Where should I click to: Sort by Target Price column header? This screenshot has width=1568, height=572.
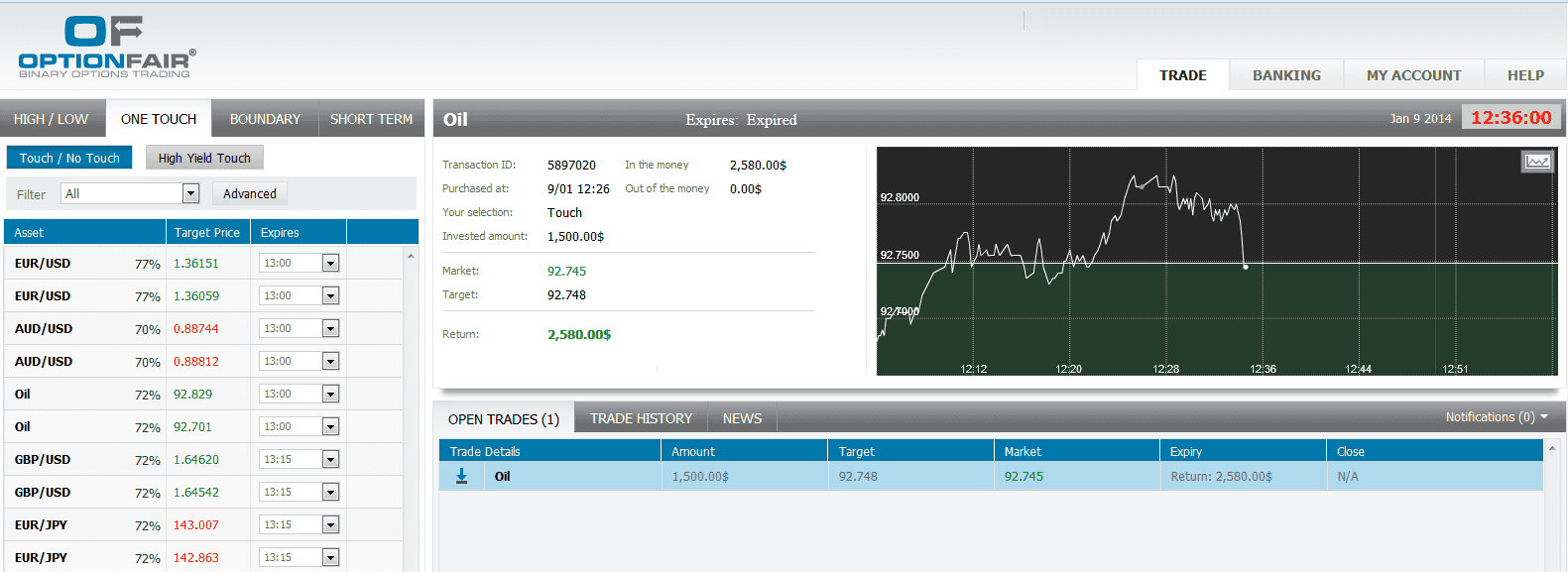[x=207, y=233]
